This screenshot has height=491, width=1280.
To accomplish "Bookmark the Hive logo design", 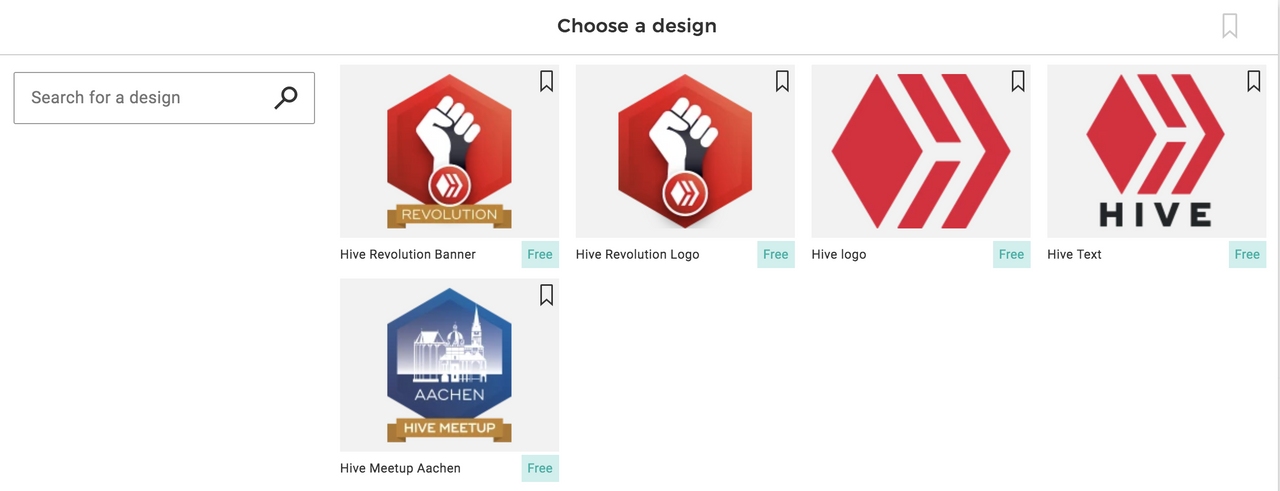I will 1018,81.
